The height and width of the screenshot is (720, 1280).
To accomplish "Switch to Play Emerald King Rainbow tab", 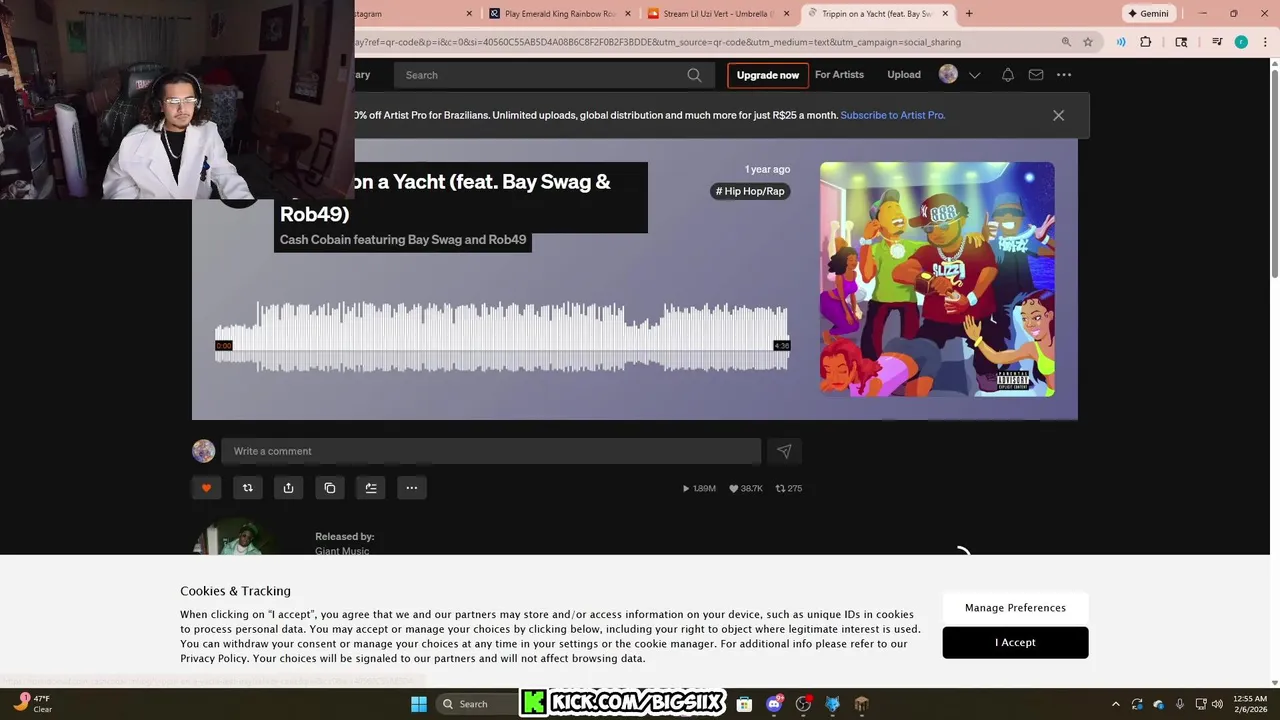I will pyautogui.click(x=560, y=14).
